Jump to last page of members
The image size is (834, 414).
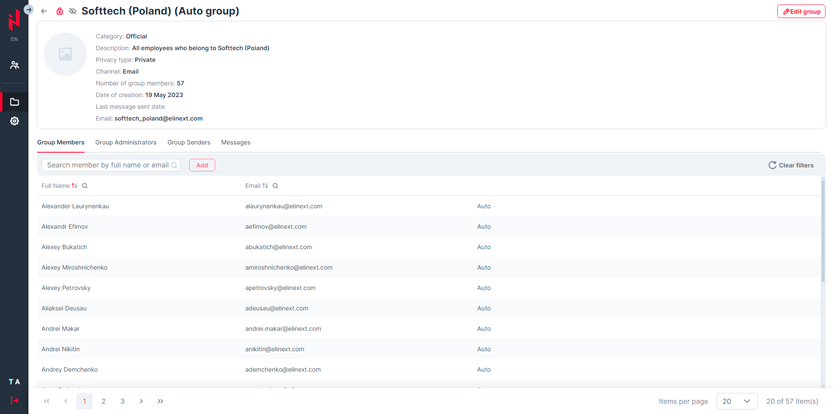(x=160, y=401)
